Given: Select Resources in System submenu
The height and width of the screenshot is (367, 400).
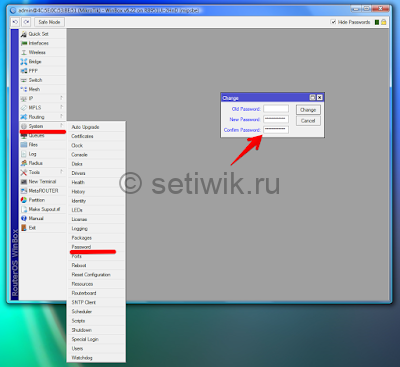Looking at the screenshot, I should coord(96,284).
